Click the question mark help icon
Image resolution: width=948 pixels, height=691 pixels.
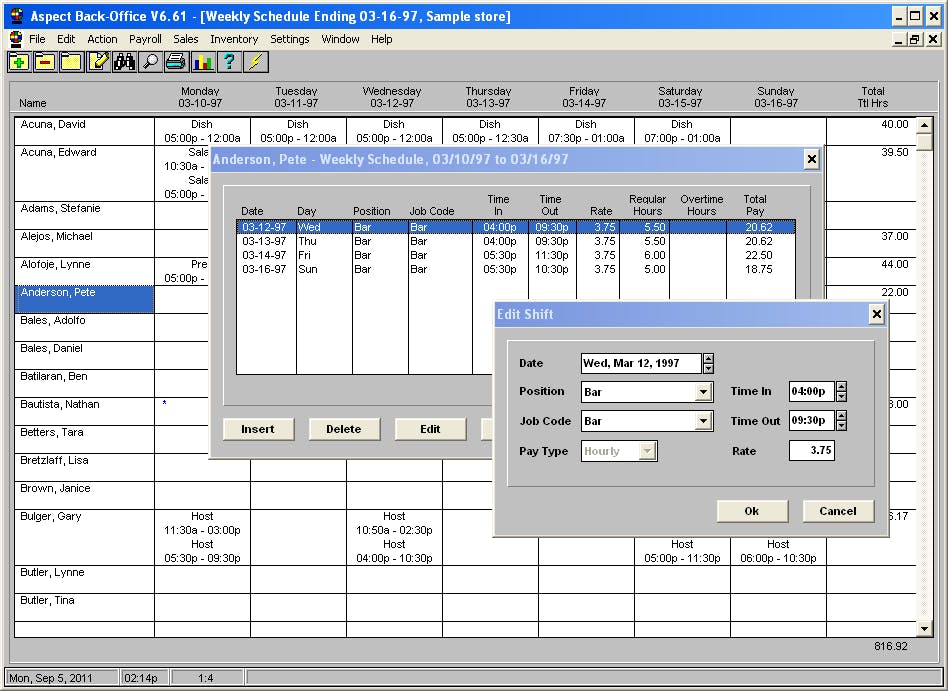(x=229, y=62)
